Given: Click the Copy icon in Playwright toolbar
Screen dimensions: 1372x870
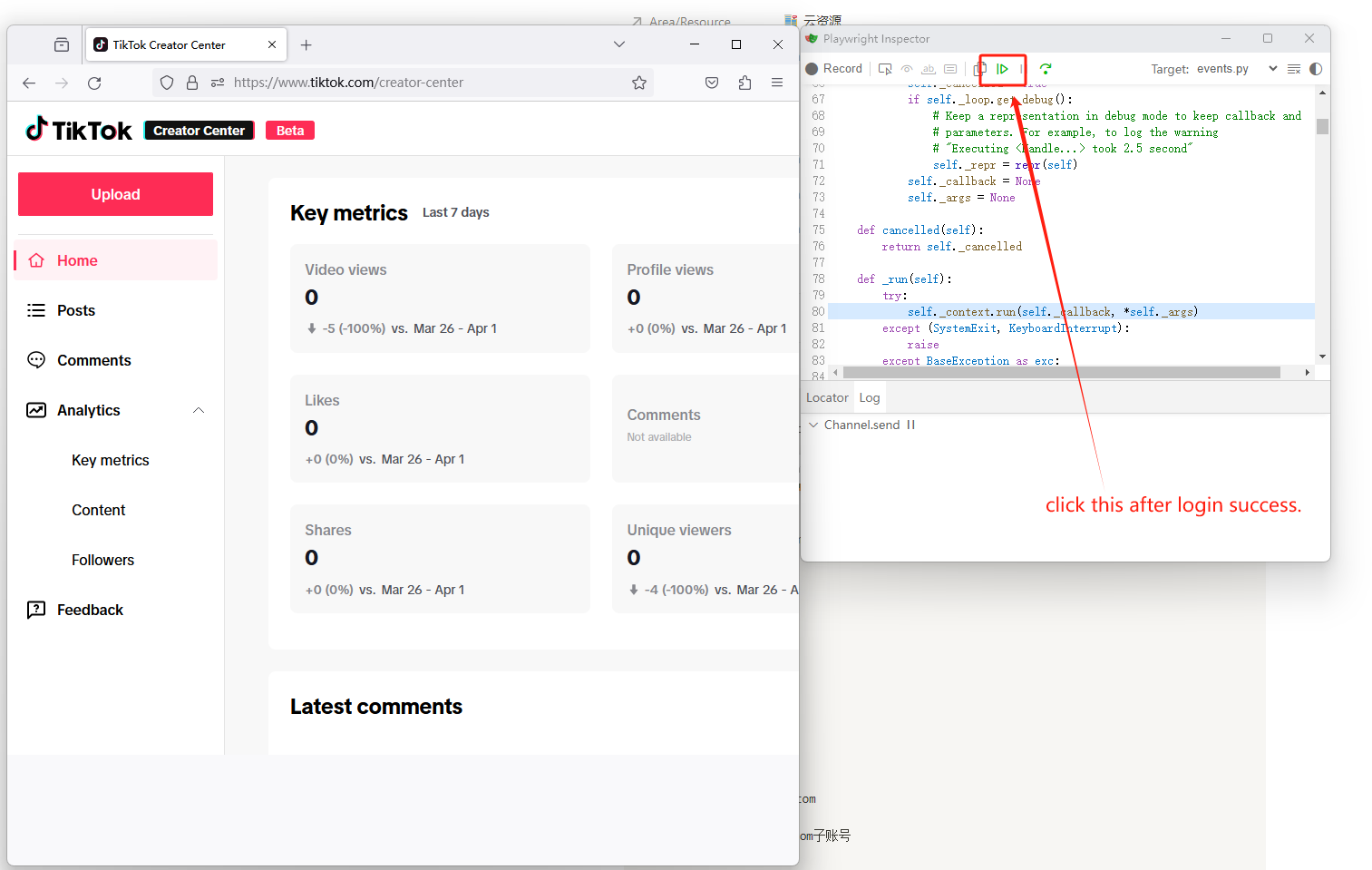Looking at the screenshot, I should tap(980, 69).
